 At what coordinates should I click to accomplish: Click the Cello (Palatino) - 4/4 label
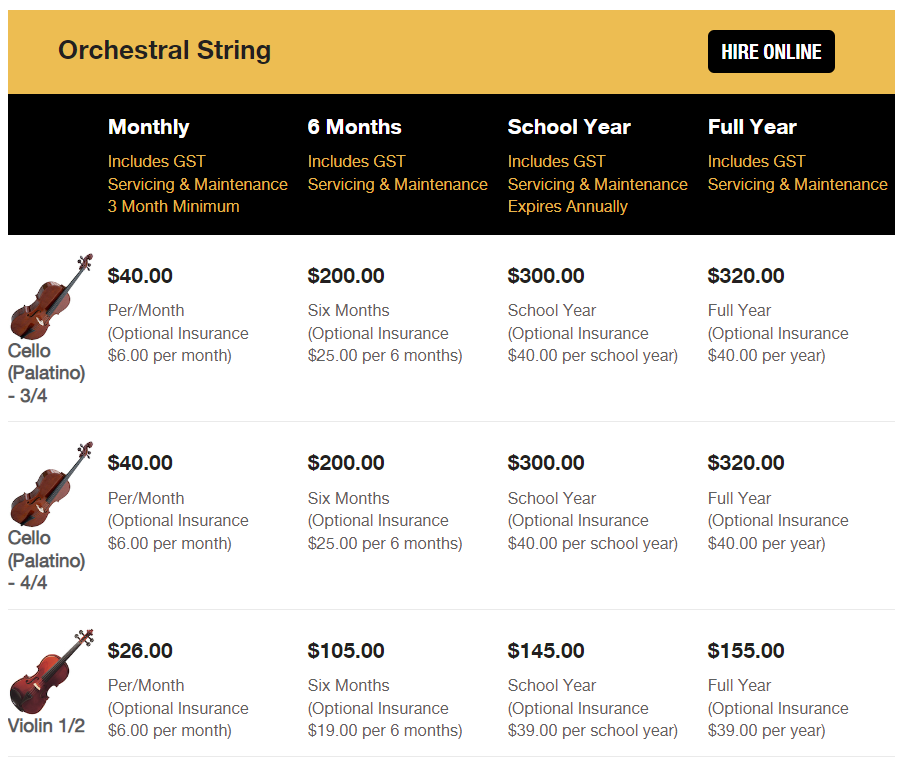pos(46,560)
